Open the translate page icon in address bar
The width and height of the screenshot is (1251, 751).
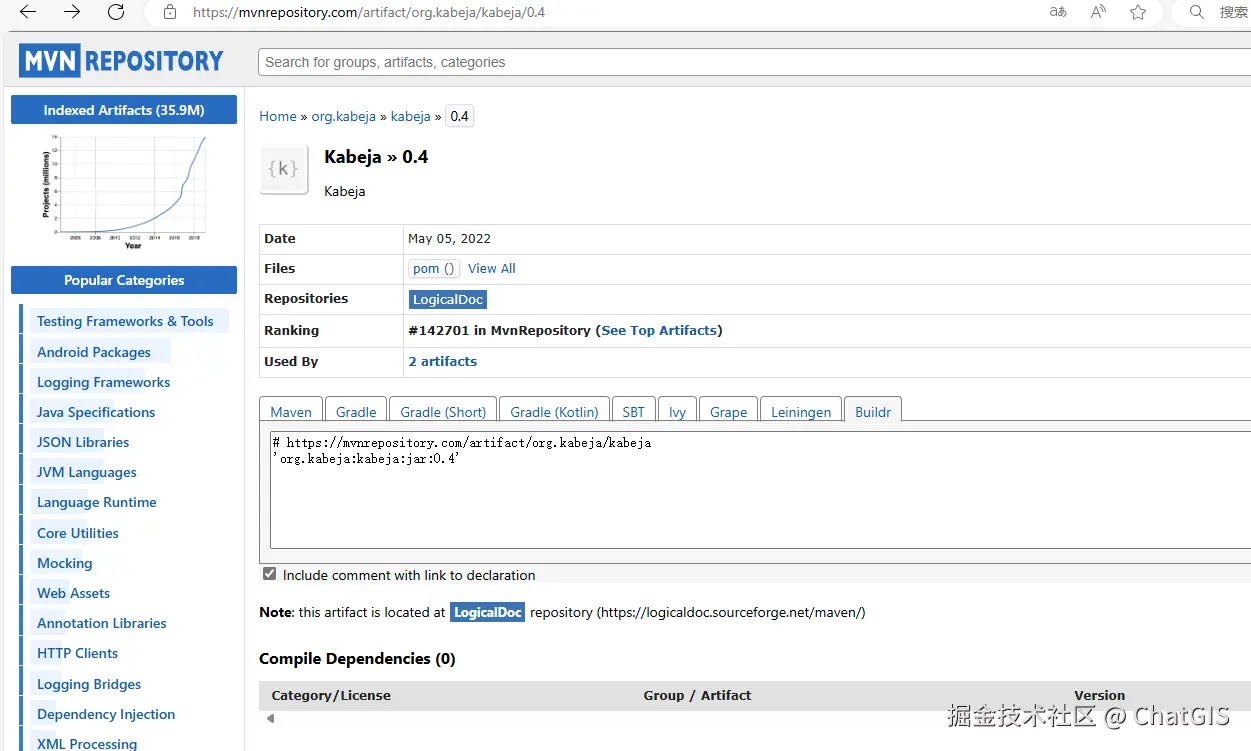point(1058,12)
